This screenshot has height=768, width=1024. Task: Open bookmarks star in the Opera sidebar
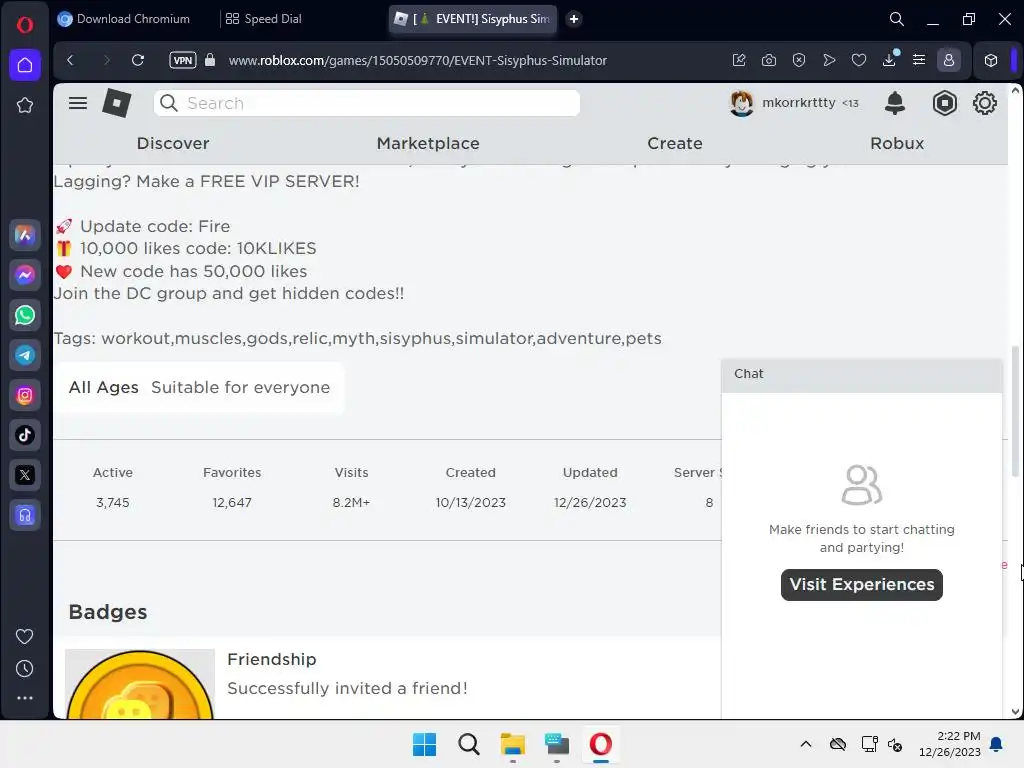tap(25, 105)
